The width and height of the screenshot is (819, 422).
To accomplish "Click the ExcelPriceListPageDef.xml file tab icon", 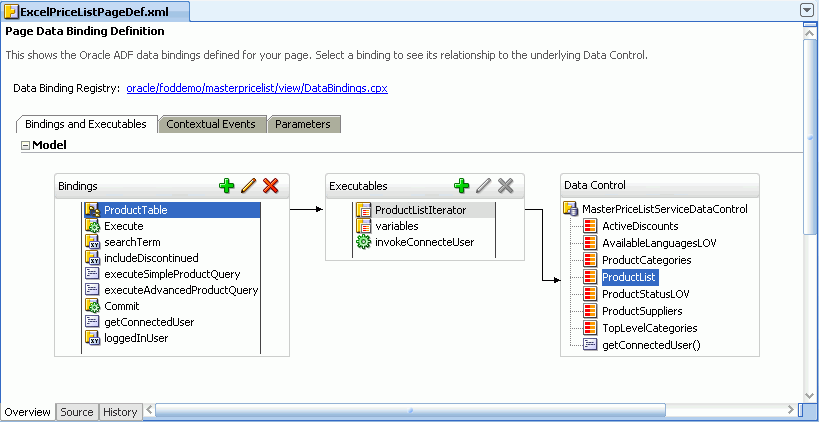I will click(10, 11).
